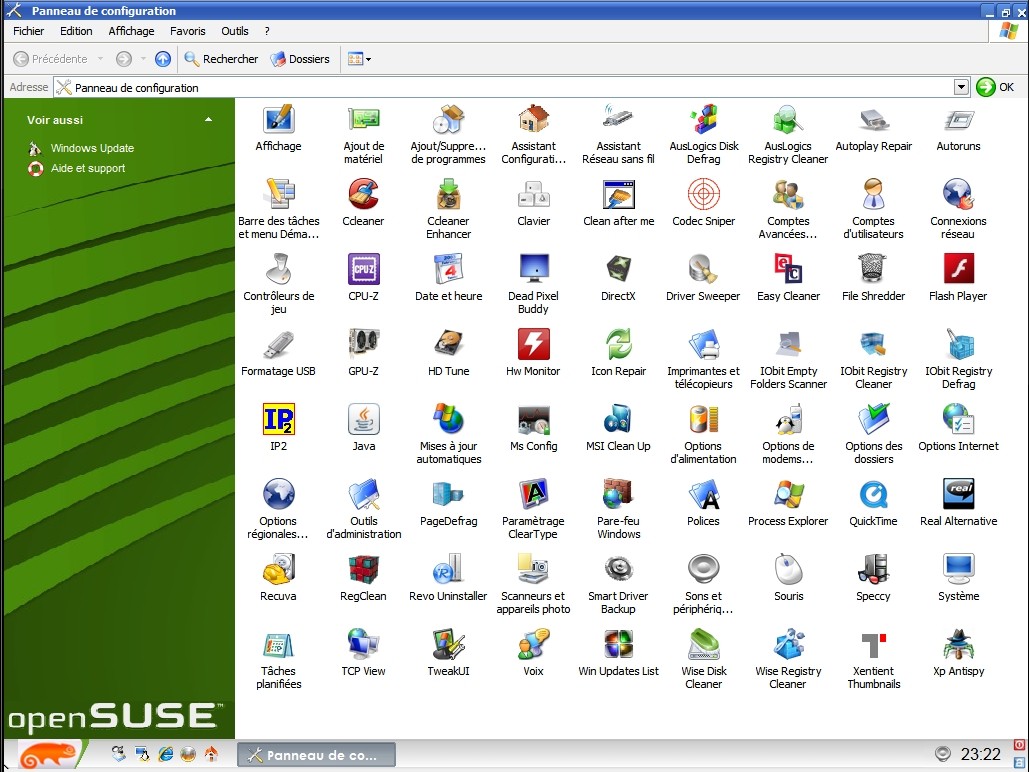Launch Revo Uninstaller icon

448,569
